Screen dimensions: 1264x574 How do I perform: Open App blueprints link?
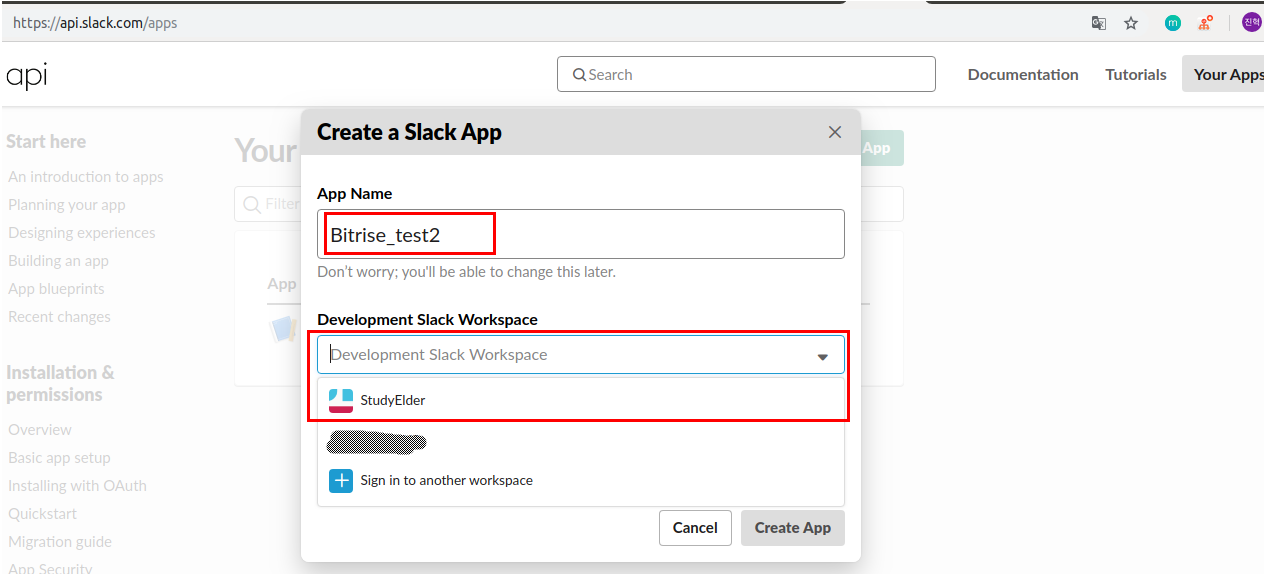click(x=56, y=289)
